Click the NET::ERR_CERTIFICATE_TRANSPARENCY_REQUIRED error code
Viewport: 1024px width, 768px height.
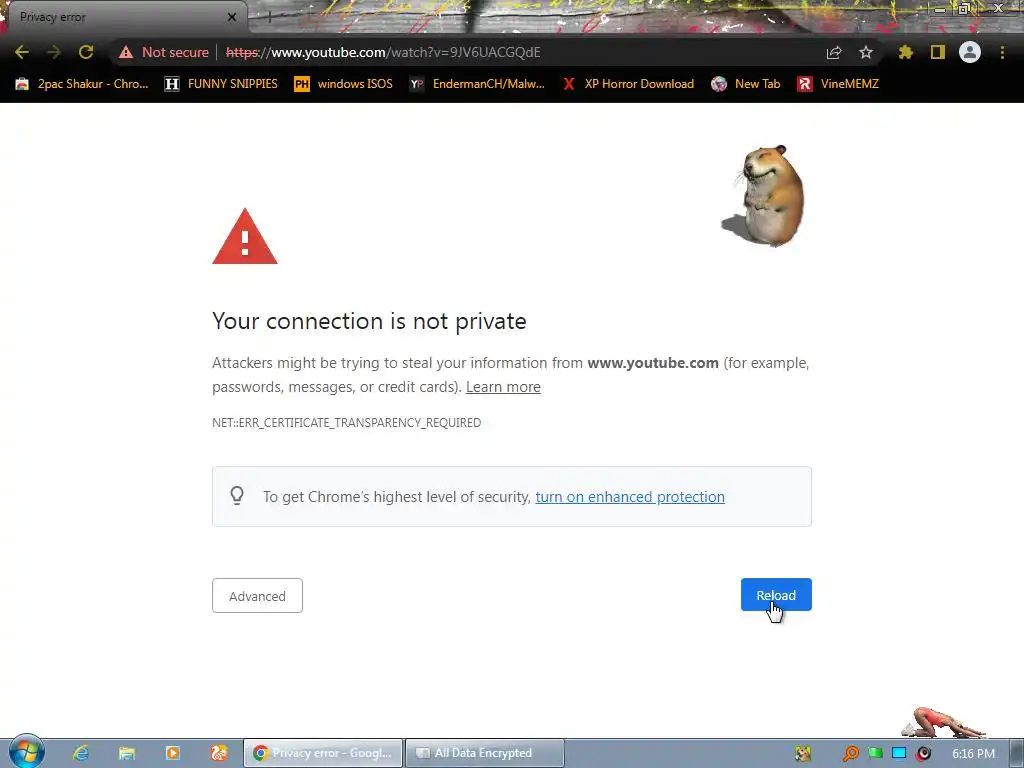[x=346, y=423]
